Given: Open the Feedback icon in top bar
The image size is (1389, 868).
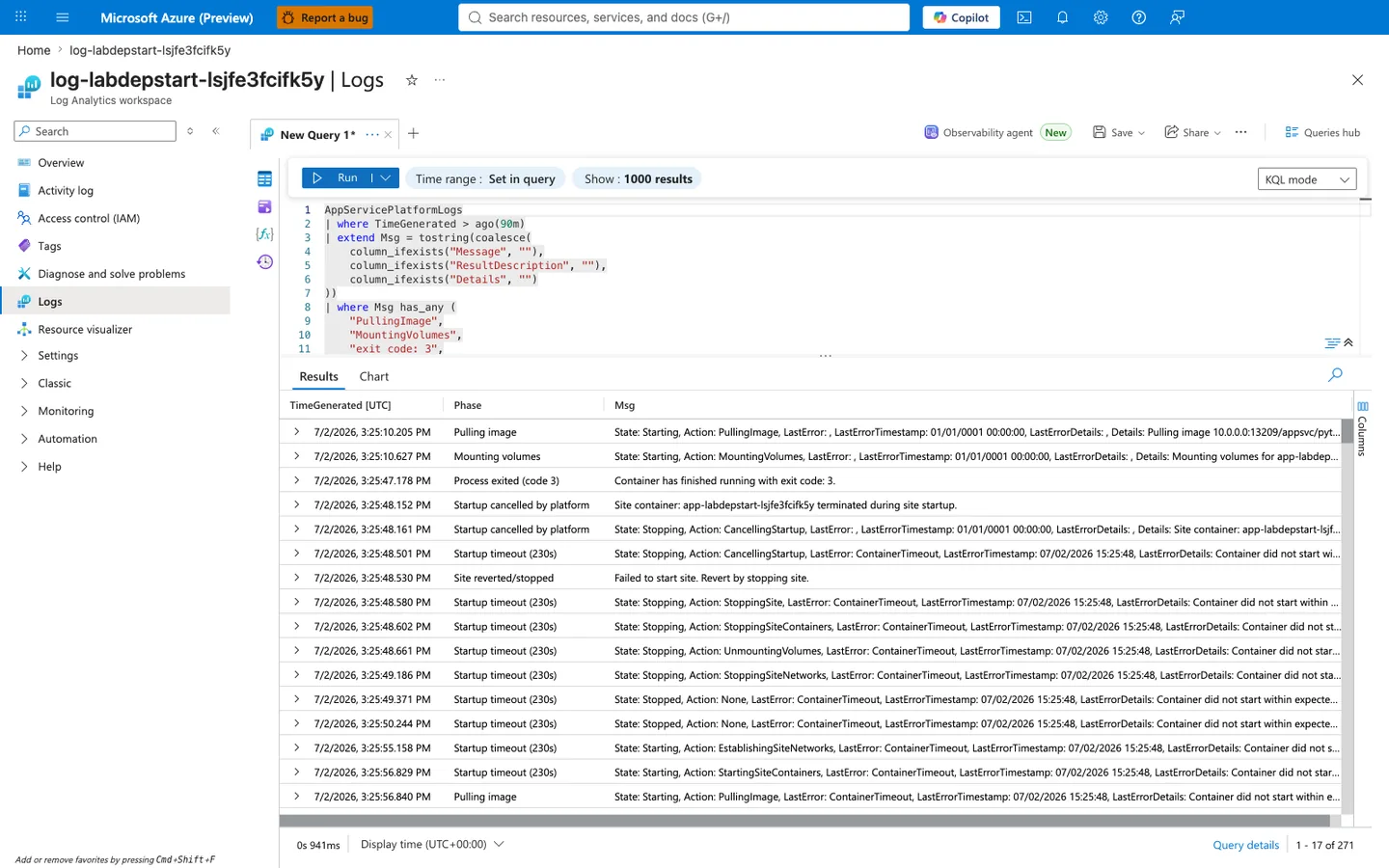Looking at the screenshot, I should click(1177, 17).
